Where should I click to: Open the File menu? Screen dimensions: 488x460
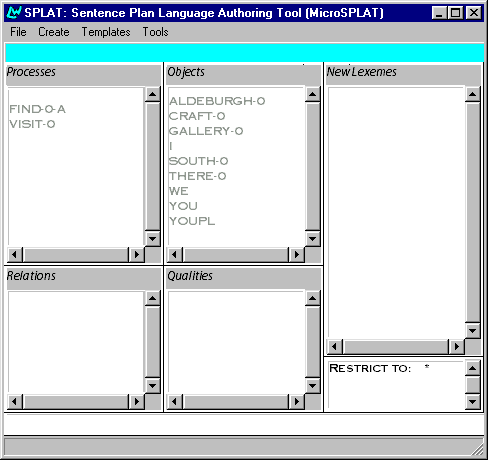tap(18, 32)
